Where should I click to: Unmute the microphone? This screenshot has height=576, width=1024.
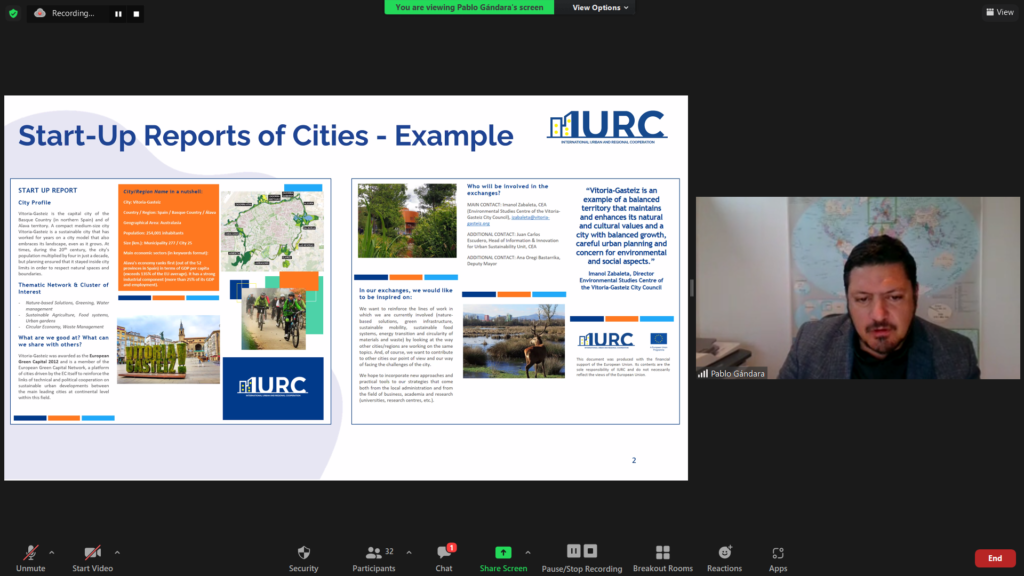point(31,557)
